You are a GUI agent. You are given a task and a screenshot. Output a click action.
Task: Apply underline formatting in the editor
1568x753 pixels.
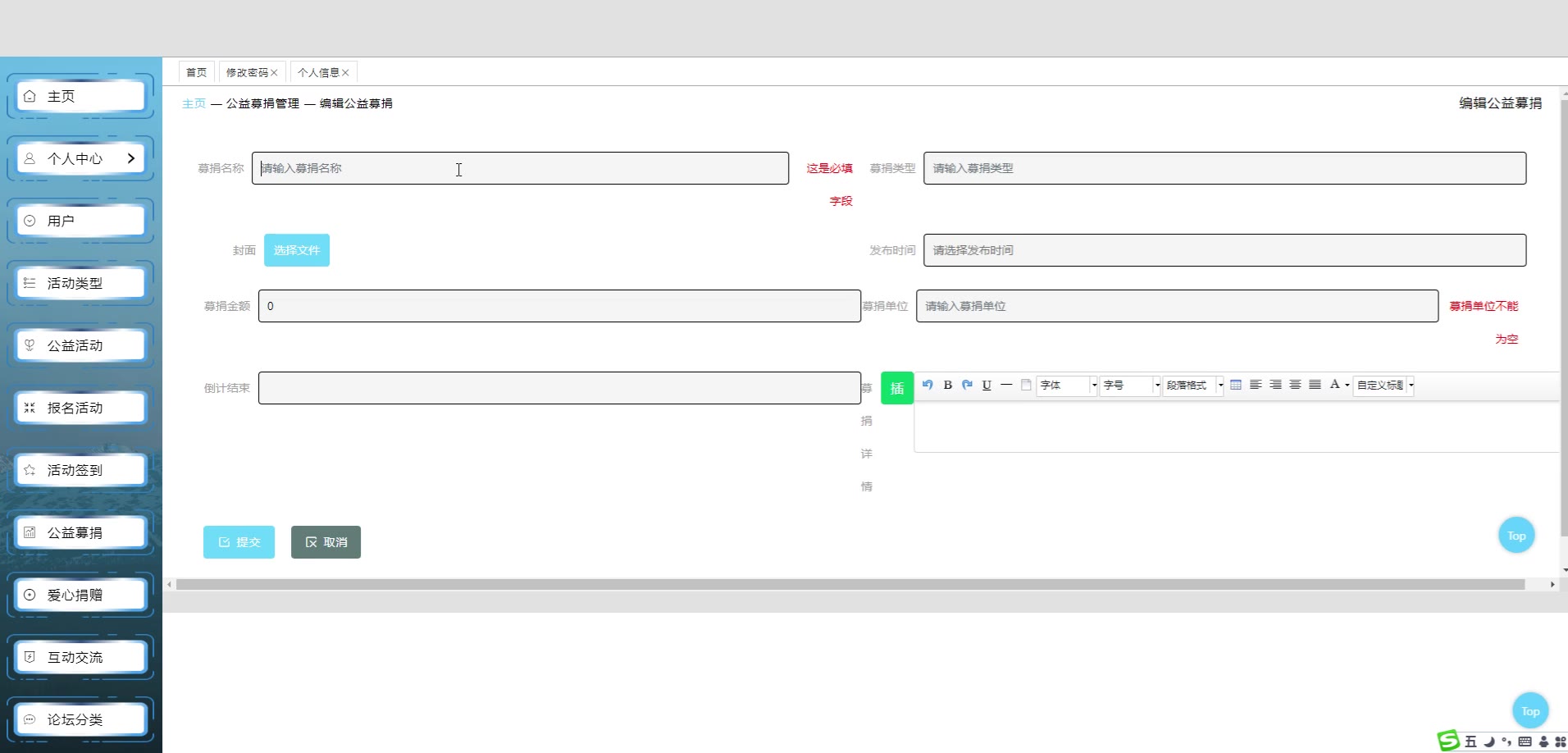(987, 385)
